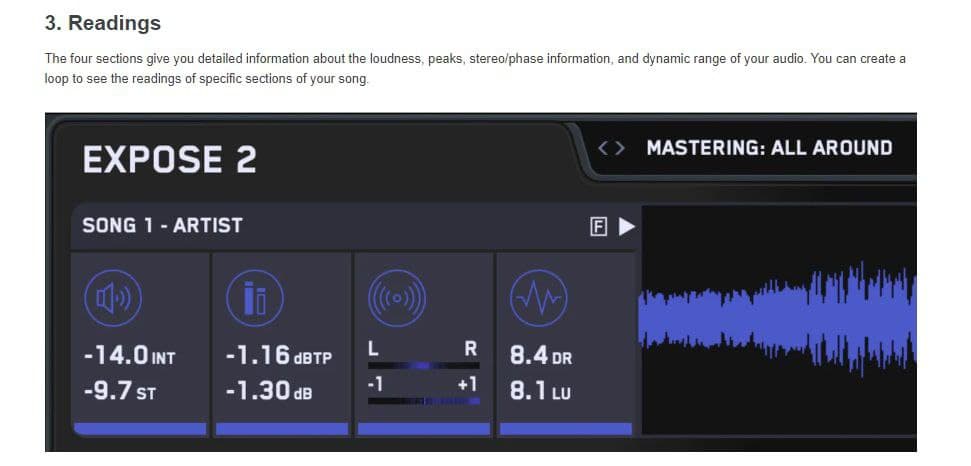Click the loudness speaker icon
The image size is (971, 466).
(x=113, y=298)
